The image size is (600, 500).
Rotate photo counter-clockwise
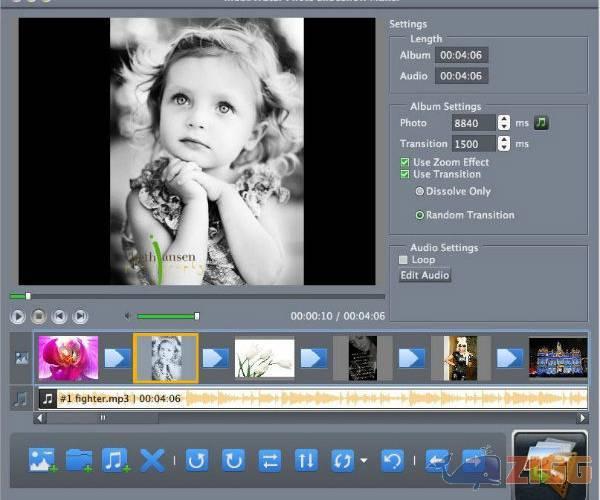pyautogui.click(x=197, y=461)
